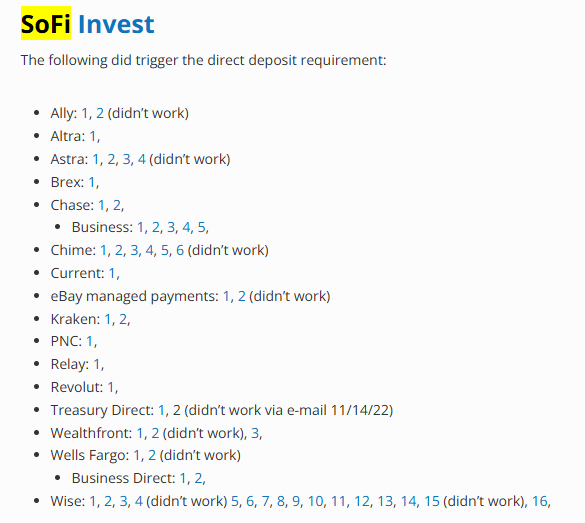This screenshot has width=585, height=523.
Task: Open Wise data point link 10
Action: tap(316, 501)
